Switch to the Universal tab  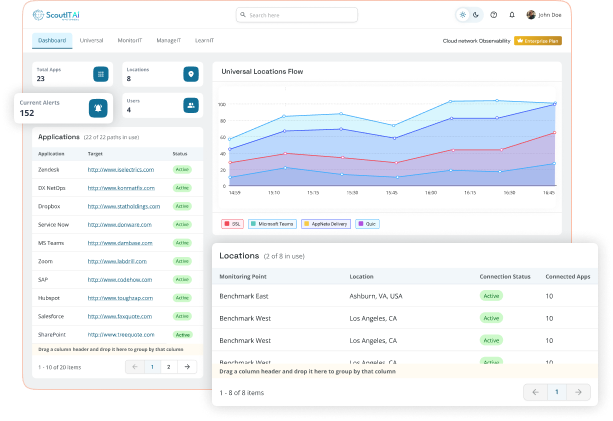91,41
